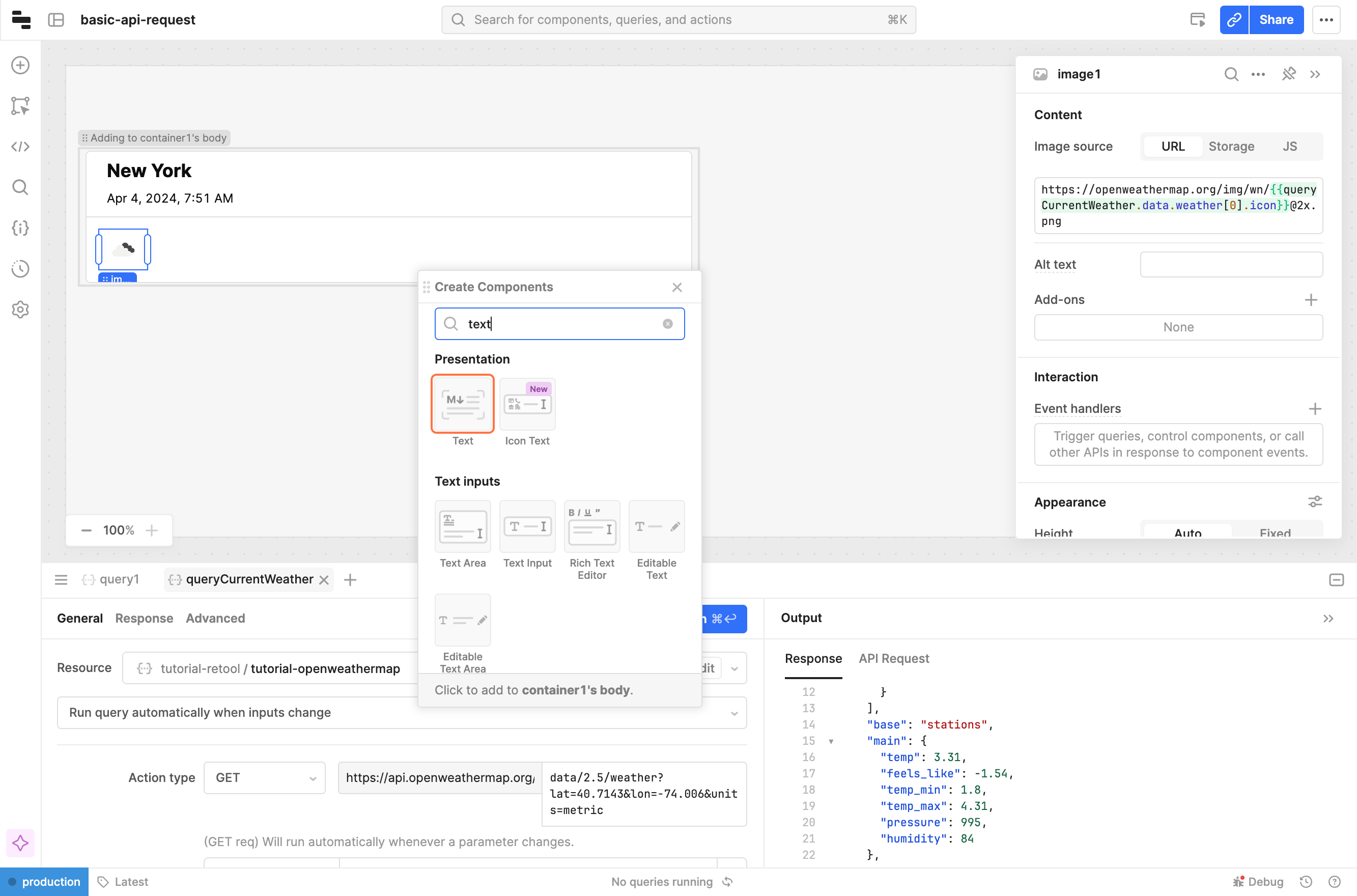
Task: Switch image source to Storage
Action: point(1231,146)
